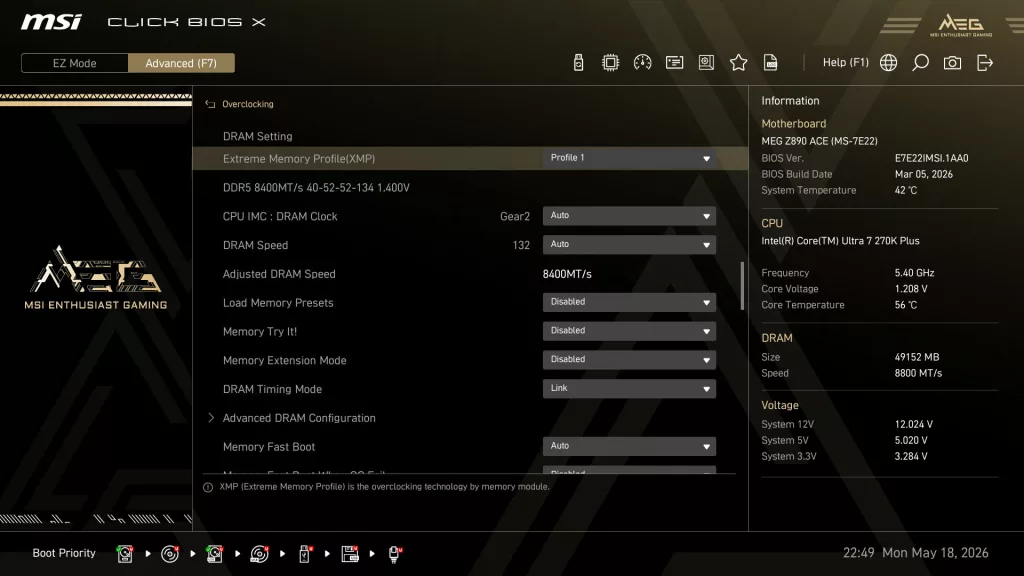Click the 8800 MT/s DRAM speed value
1024x576 pixels.
(918, 374)
